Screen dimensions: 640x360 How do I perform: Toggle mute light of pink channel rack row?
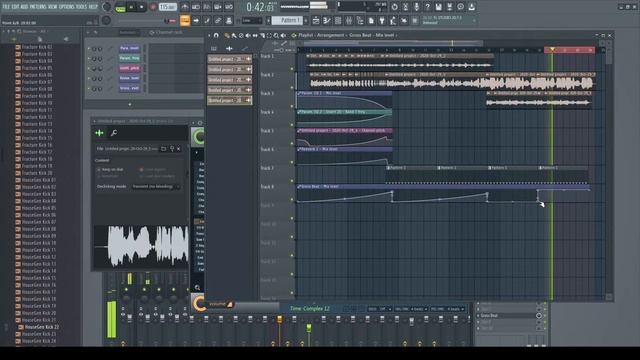(89, 69)
